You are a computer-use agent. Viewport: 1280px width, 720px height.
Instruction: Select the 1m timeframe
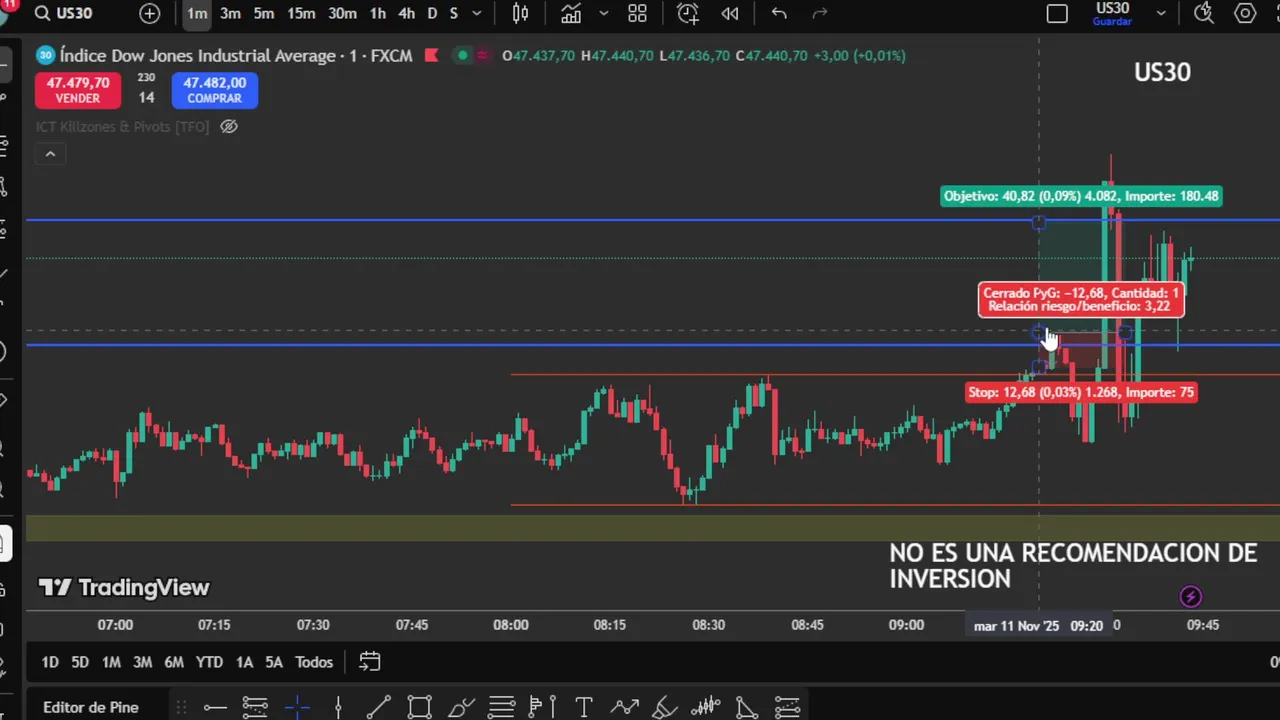click(197, 13)
